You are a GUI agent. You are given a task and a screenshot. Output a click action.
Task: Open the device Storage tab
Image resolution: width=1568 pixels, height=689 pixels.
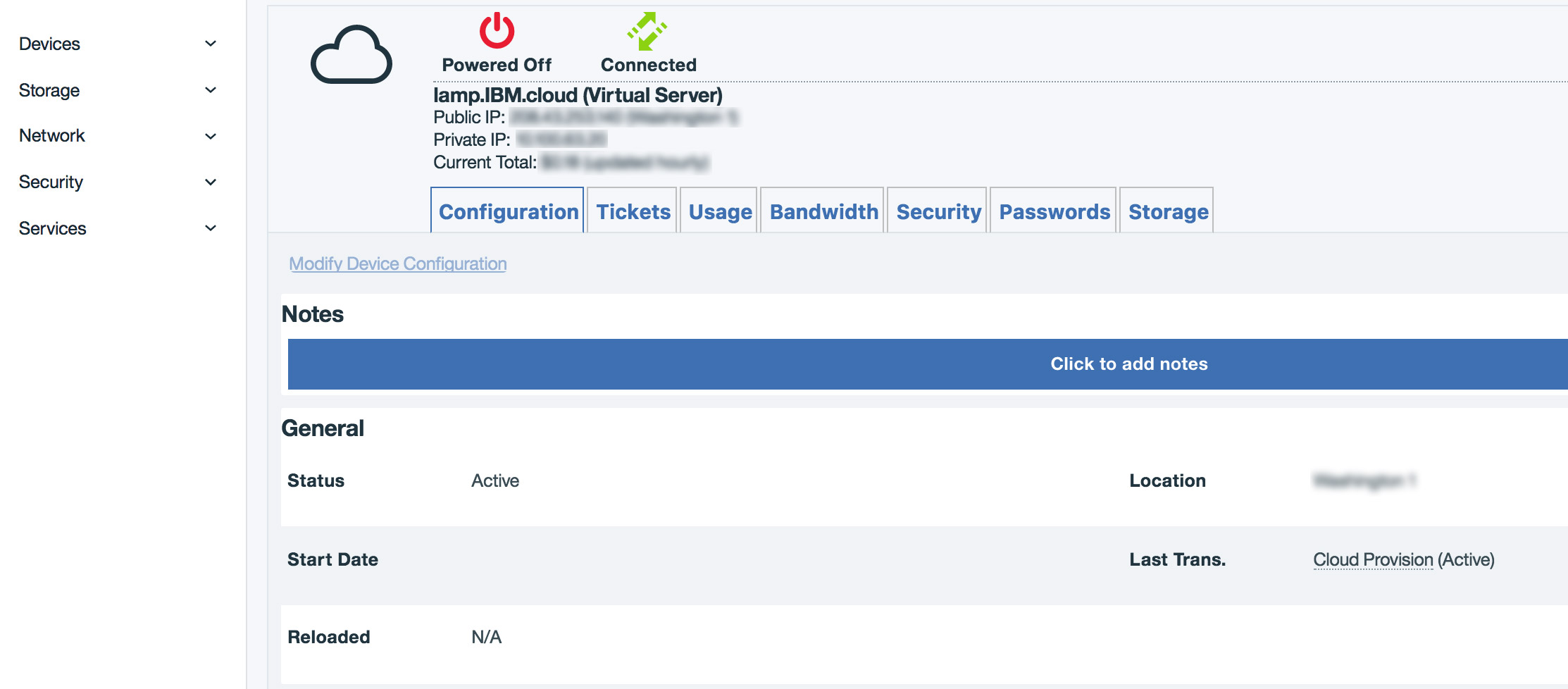point(1167,211)
